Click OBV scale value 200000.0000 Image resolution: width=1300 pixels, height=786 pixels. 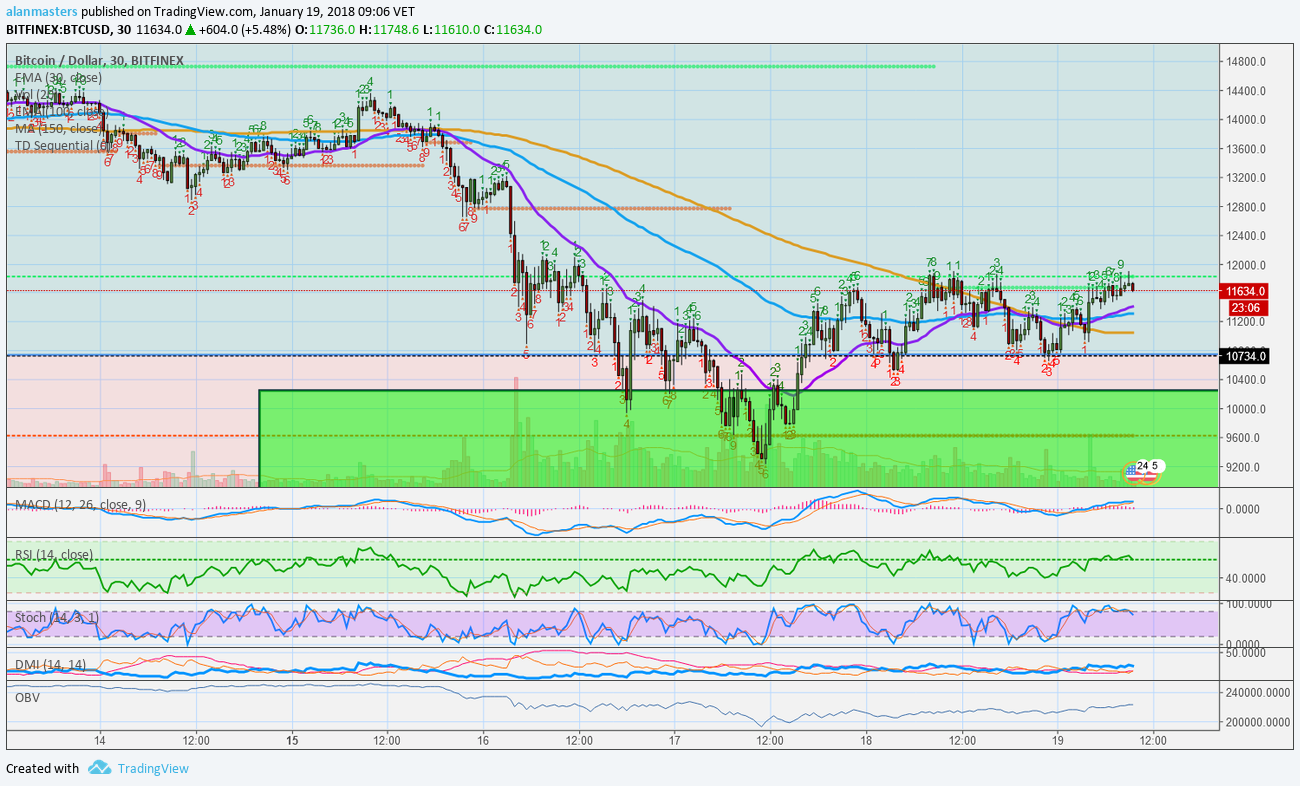click(1257, 722)
